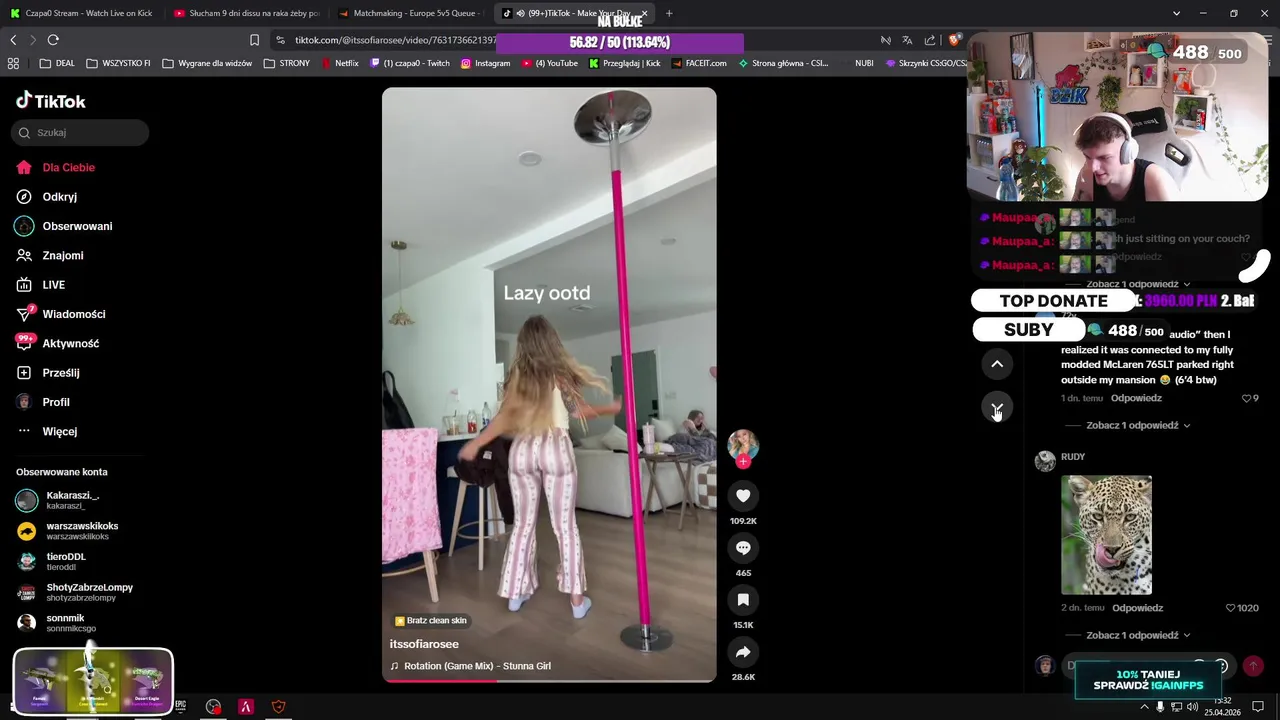The width and height of the screenshot is (1280, 720).
Task: Open warszawskikoks followed account
Action: 82,531
